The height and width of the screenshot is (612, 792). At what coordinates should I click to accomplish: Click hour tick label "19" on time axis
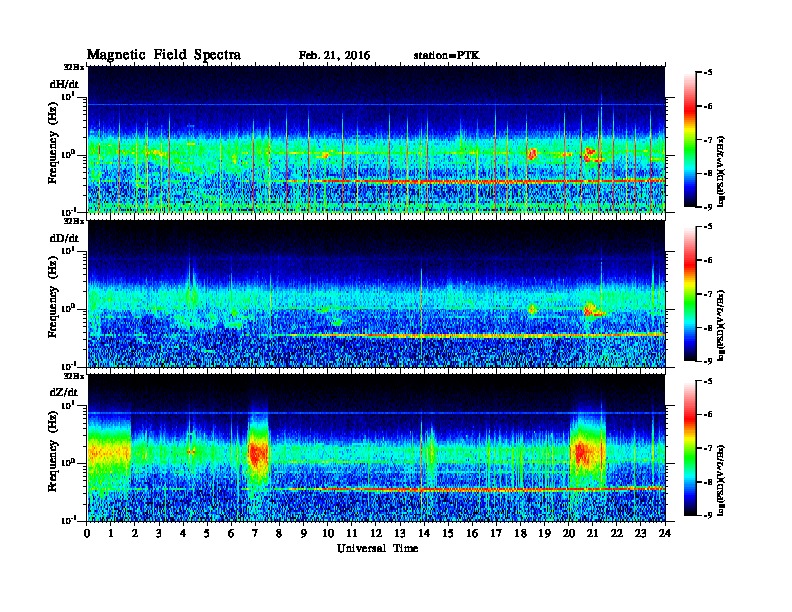tap(544, 533)
